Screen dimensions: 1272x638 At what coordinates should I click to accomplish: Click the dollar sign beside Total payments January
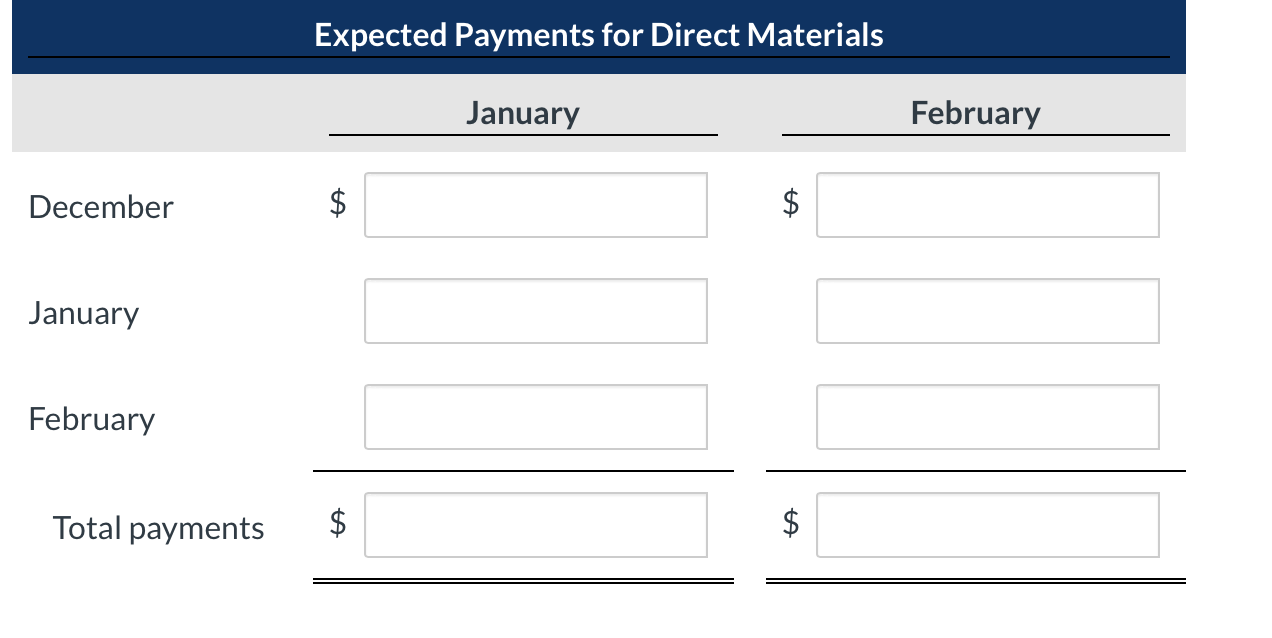click(x=339, y=521)
